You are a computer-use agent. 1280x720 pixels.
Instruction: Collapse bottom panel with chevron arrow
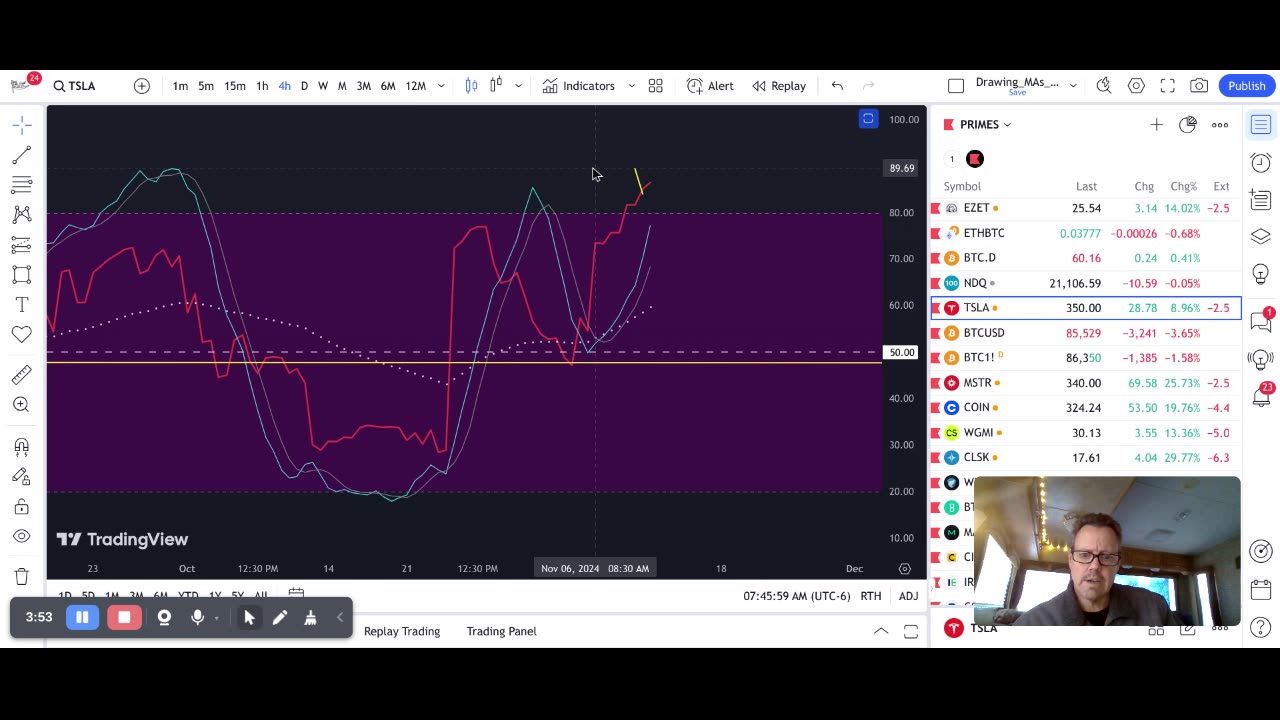(881, 631)
